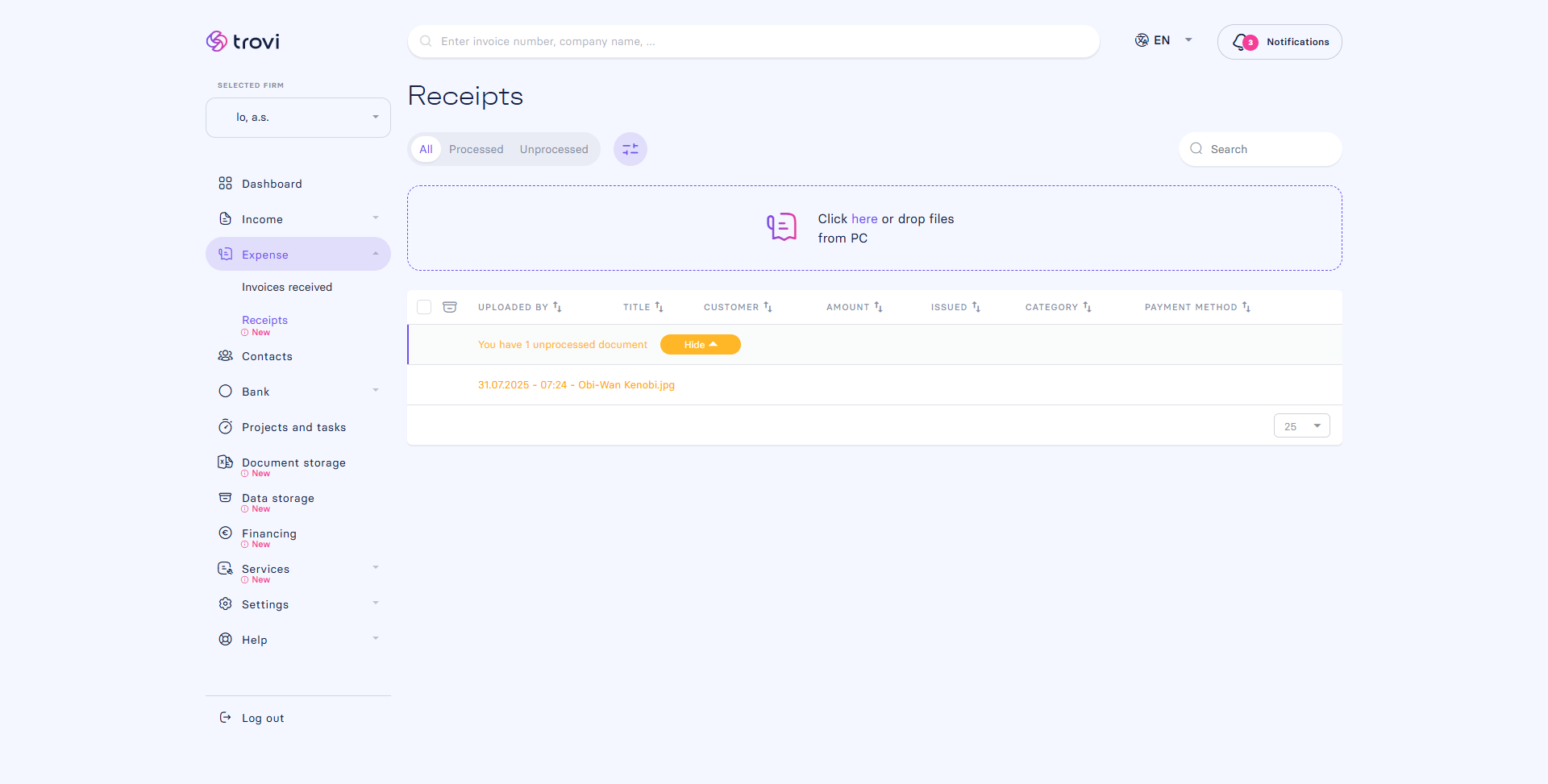The height and width of the screenshot is (784, 1548).
Task: Sort by the Amount column
Action: [x=854, y=307]
